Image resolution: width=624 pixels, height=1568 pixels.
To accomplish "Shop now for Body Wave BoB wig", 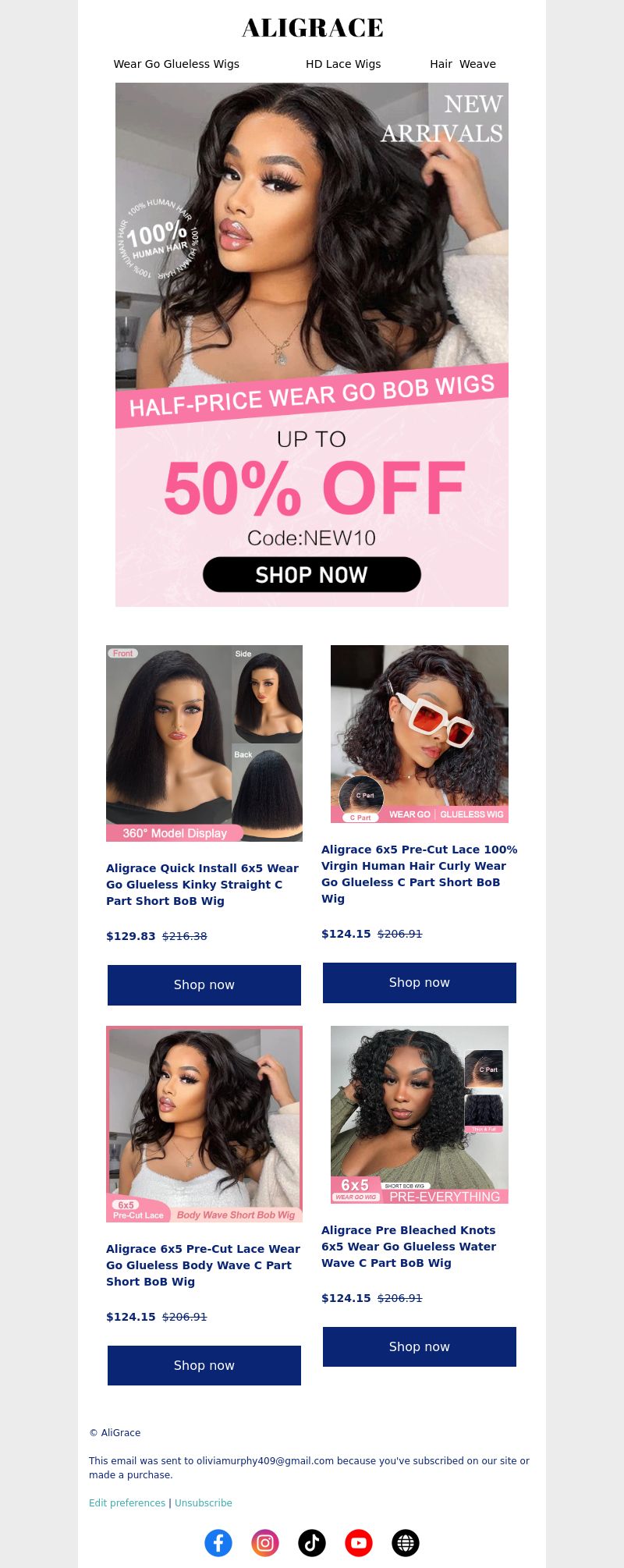I will [x=204, y=1365].
